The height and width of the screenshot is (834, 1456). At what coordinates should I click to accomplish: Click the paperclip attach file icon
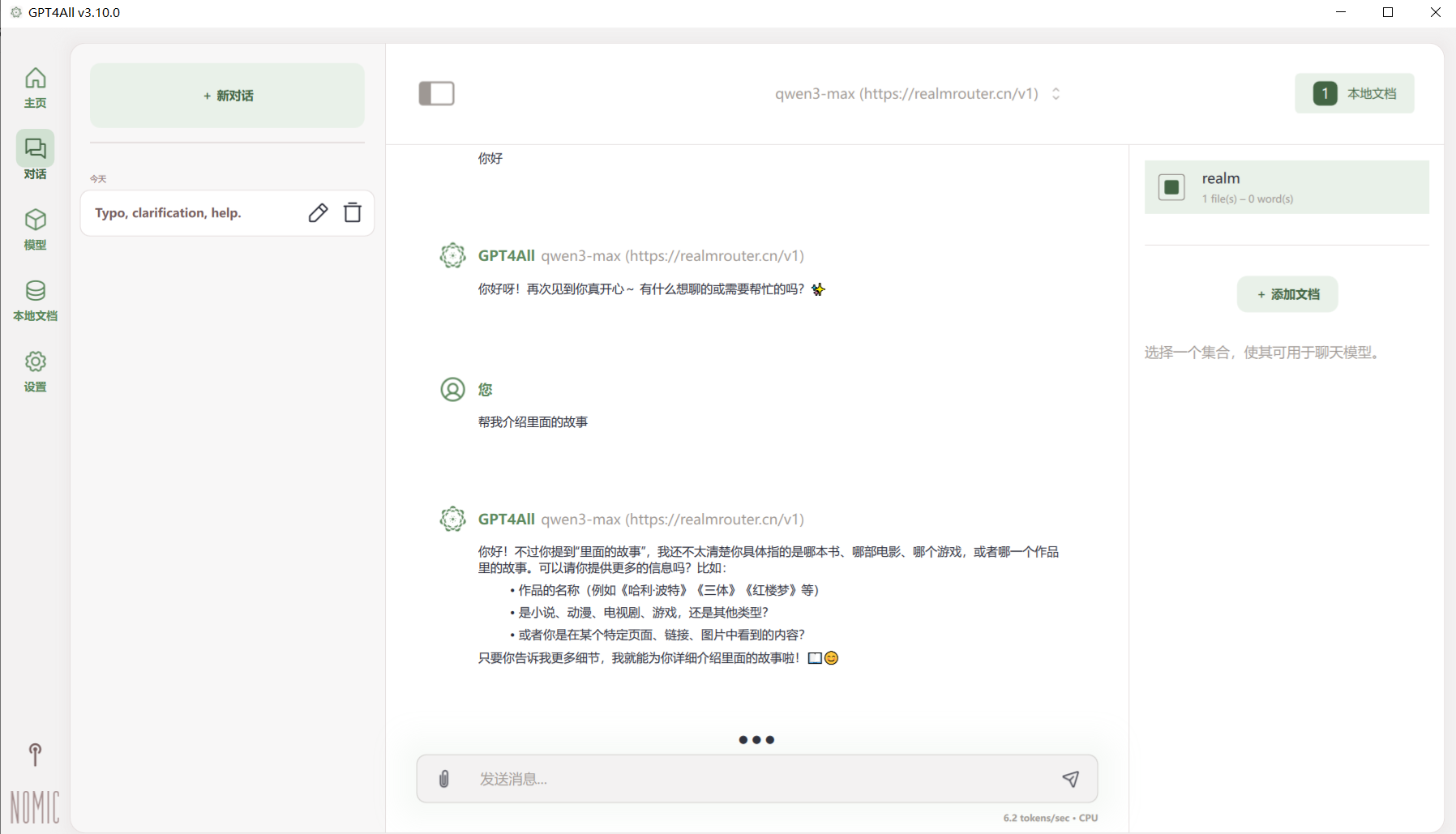click(444, 779)
